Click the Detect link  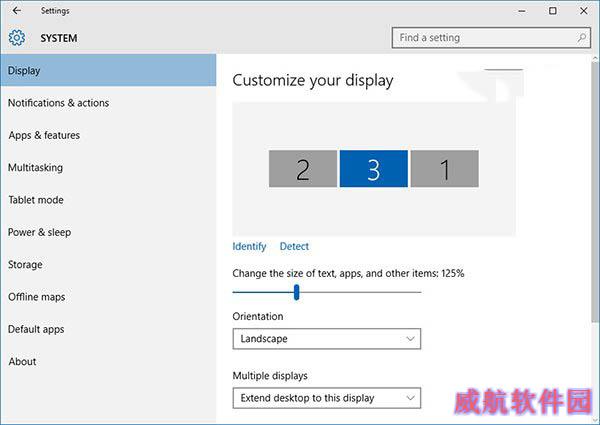[x=294, y=246]
